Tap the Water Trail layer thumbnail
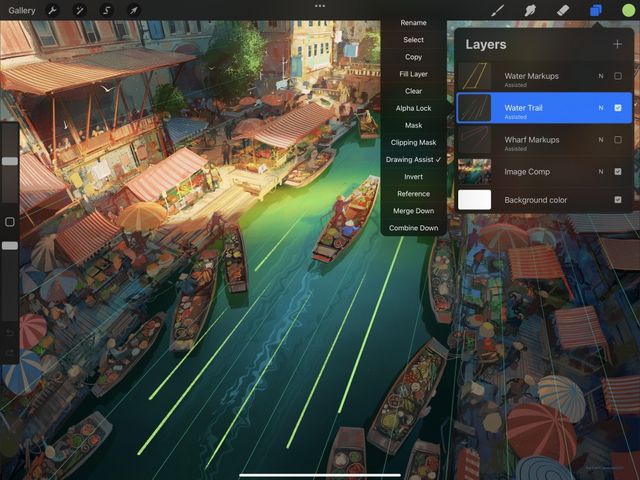The image size is (640, 480). pos(474,108)
